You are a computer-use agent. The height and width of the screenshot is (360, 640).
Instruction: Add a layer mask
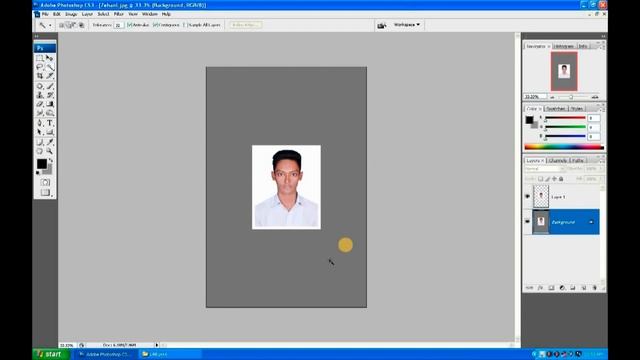point(551,288)
